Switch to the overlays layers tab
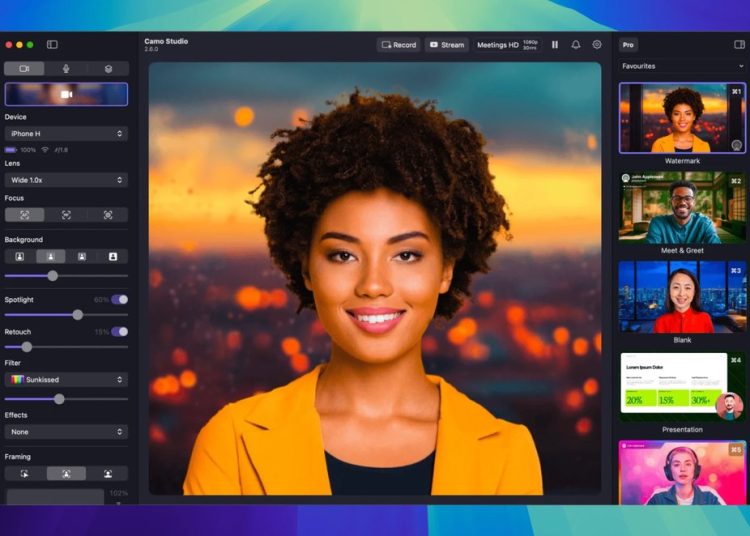The width and height of the screenshot is (750, 536). pos(108,69)
